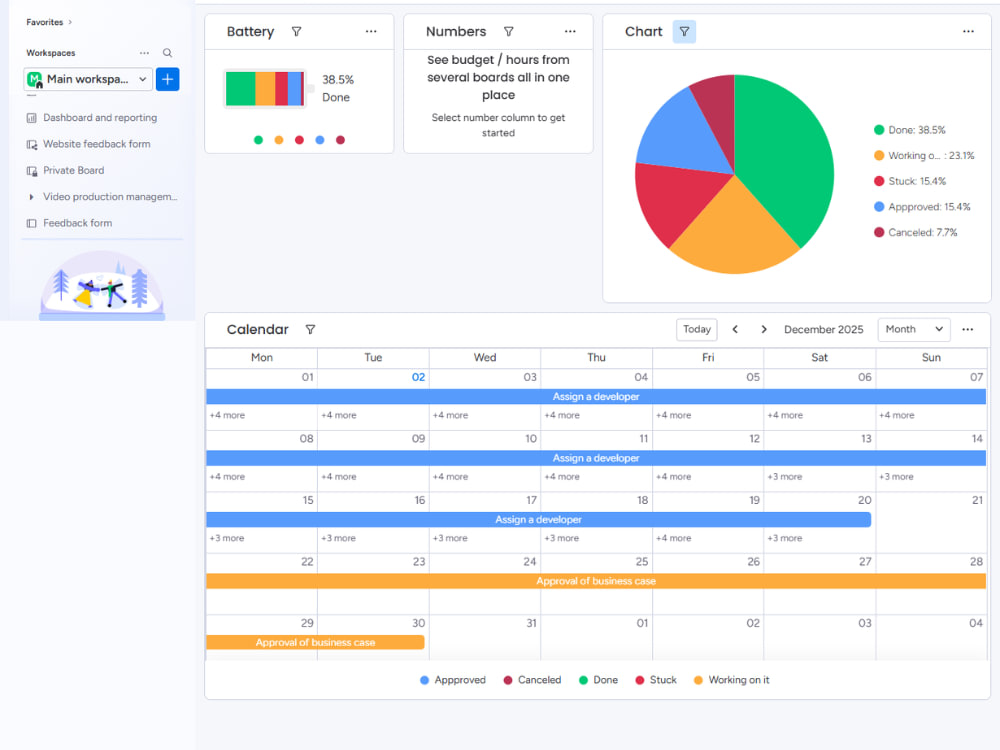1000x750 pixels.
Task: Click Feedback form board icon
Action: click(31, 224)
